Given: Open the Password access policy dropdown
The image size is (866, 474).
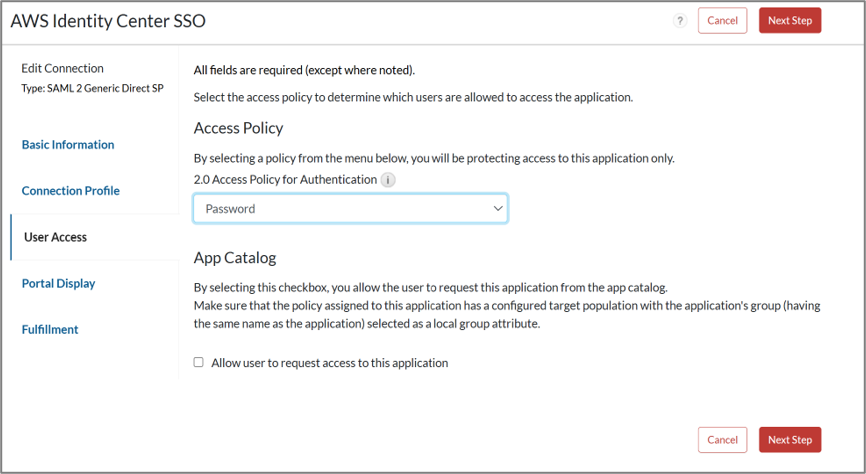Looking at the screenshot, I should pyautogui.click(x=350, y=209).
